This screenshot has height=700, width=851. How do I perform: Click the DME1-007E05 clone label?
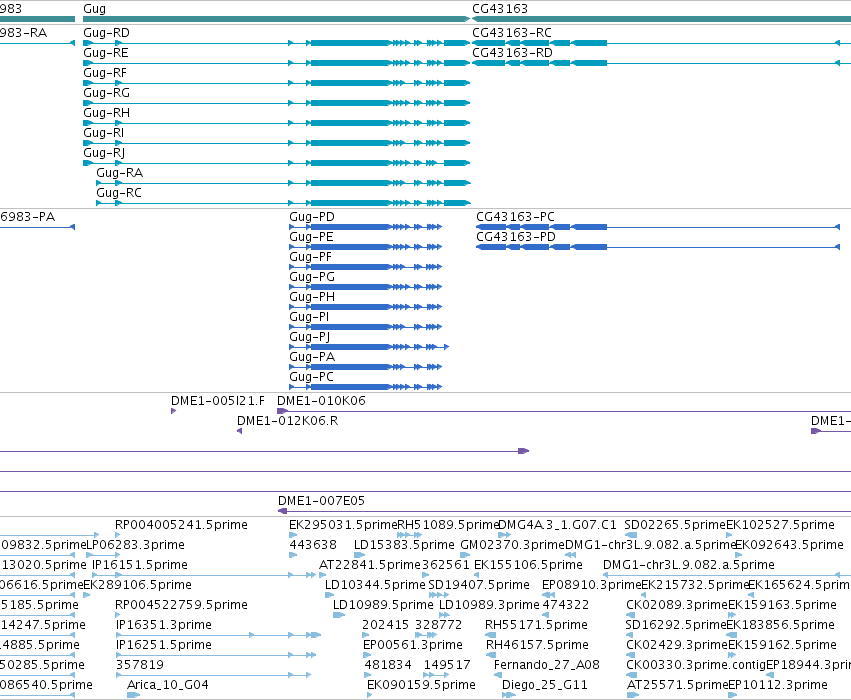(321, 501)
